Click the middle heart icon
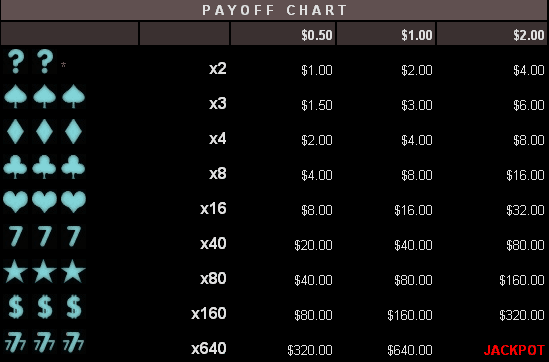 tap(44, 202)
